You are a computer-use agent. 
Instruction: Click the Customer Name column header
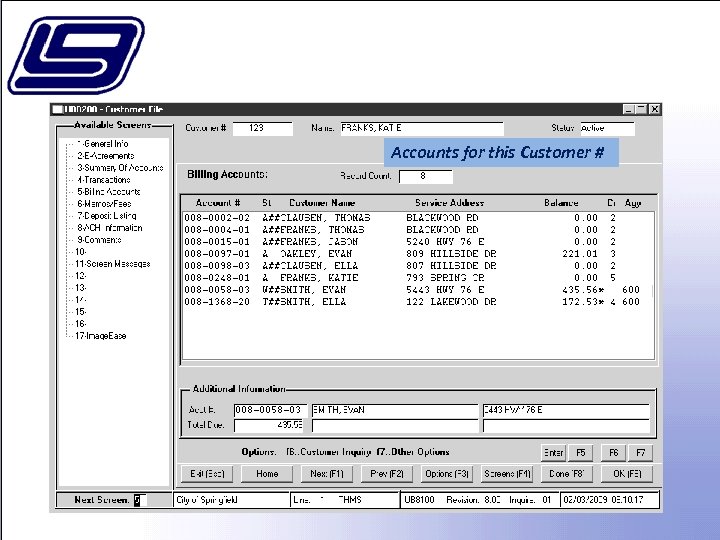point(322,202)
